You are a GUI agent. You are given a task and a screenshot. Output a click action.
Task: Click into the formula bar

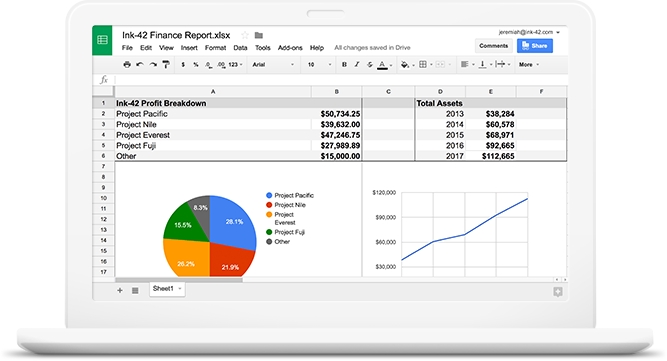[340, 80]
